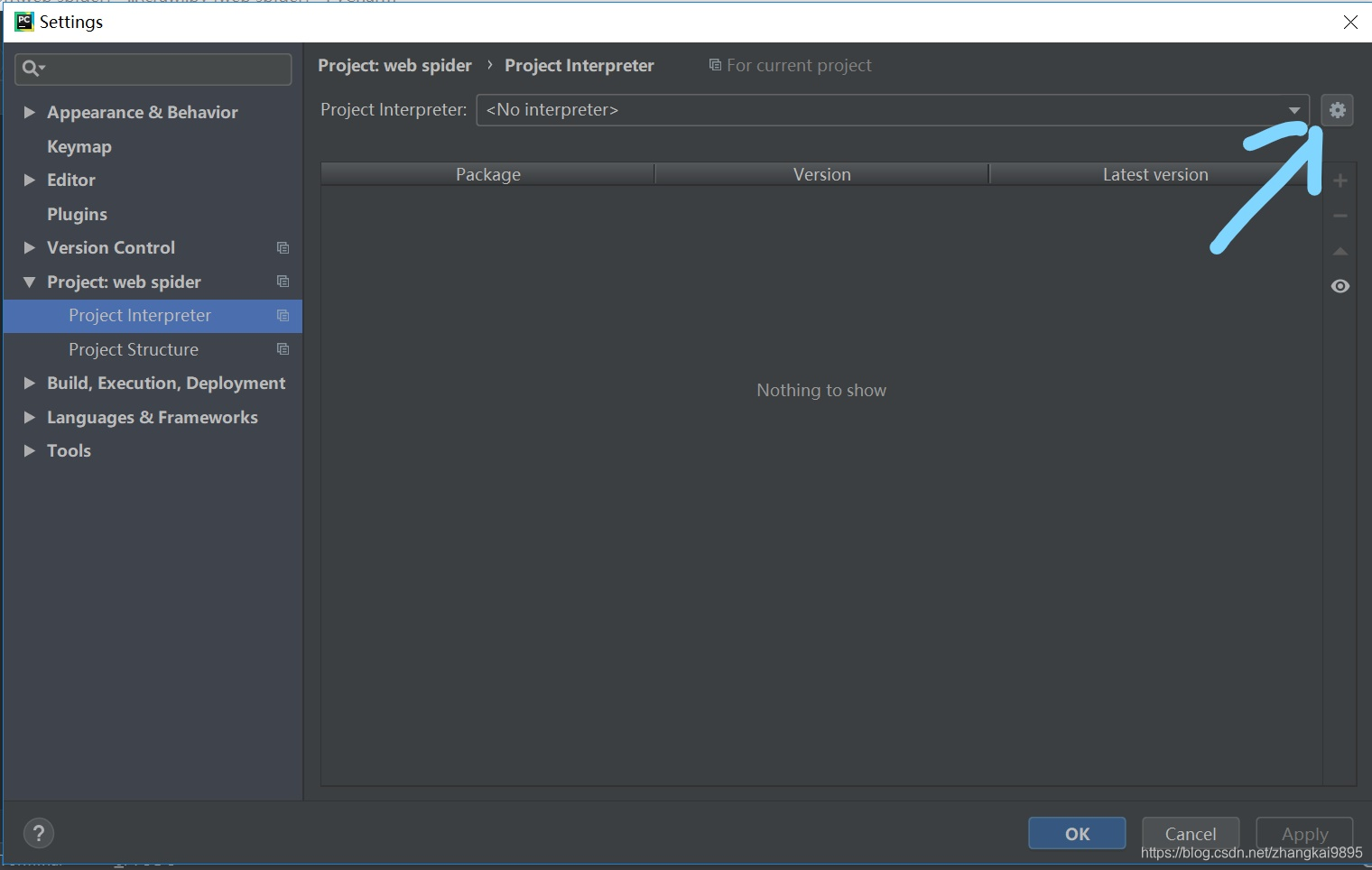Click the search magnifier icon

tap(32, 69)
